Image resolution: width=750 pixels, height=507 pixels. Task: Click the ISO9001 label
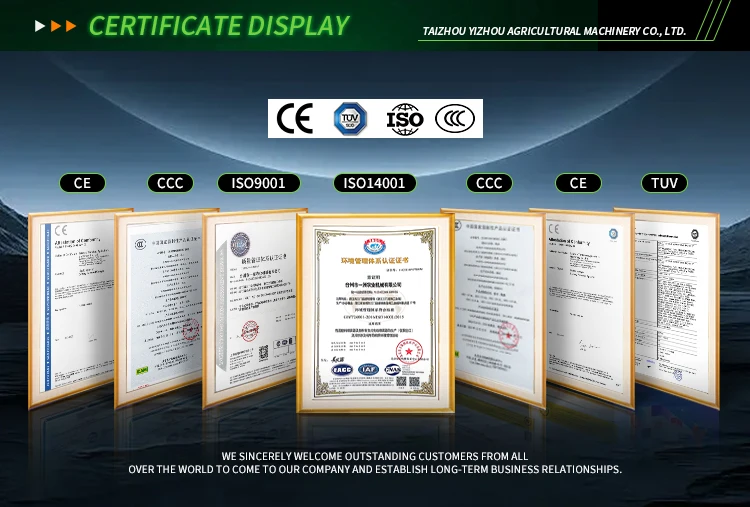[x=259, y=183]
